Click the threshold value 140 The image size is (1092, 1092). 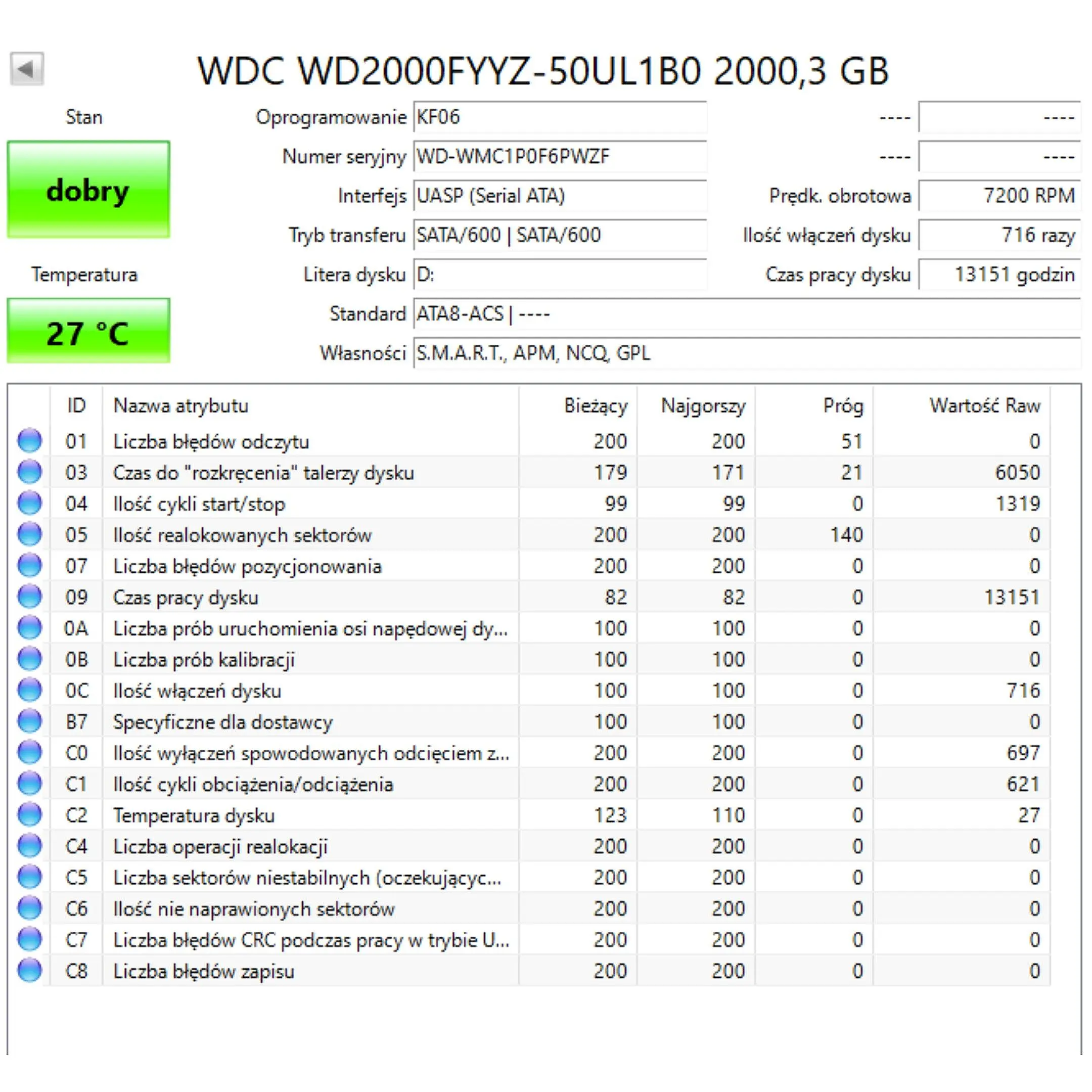(846, 535)
